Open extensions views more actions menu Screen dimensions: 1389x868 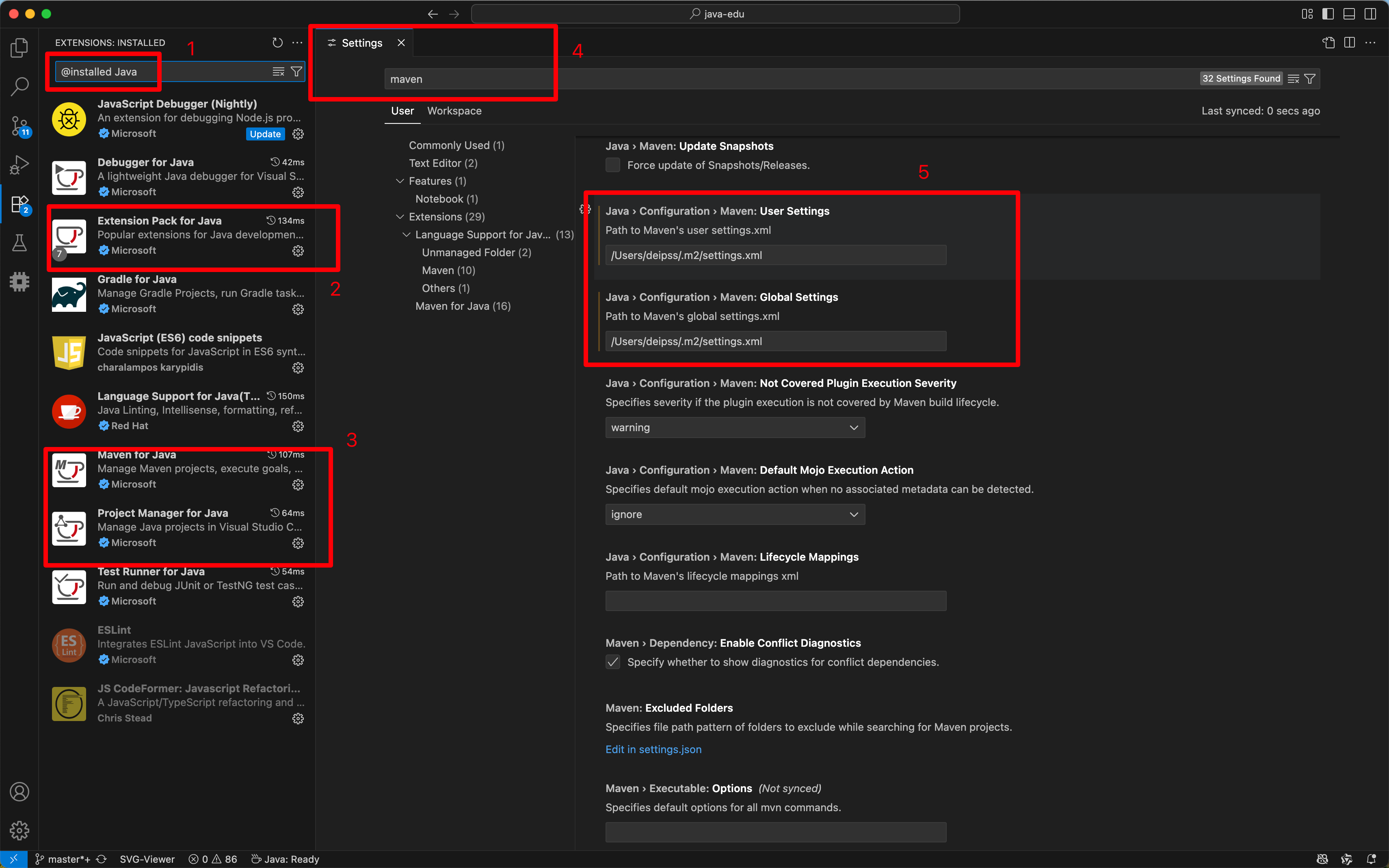tap(297, 43)
